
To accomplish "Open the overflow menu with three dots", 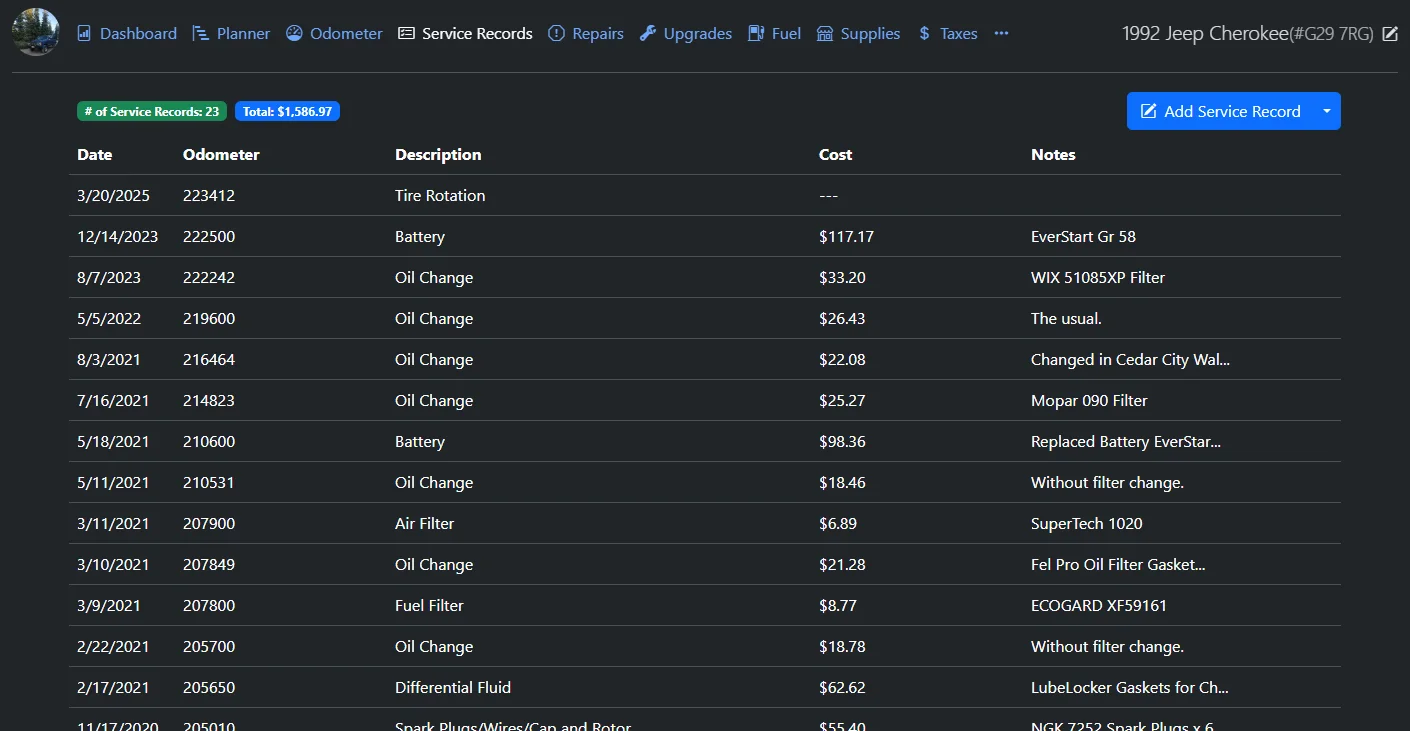I will point(1002,34).
